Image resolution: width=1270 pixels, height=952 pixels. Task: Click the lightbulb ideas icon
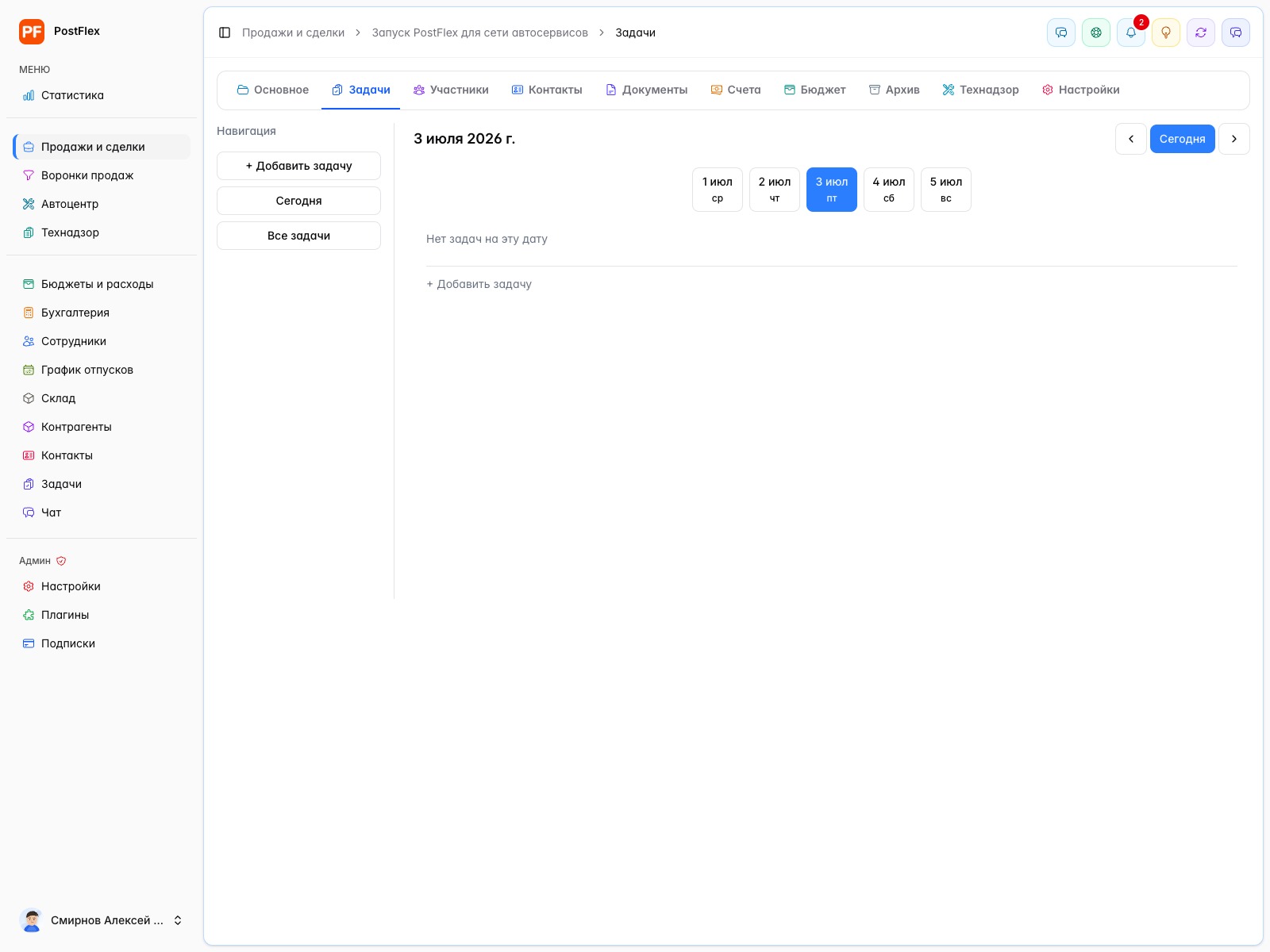(x=1166, y=33)
